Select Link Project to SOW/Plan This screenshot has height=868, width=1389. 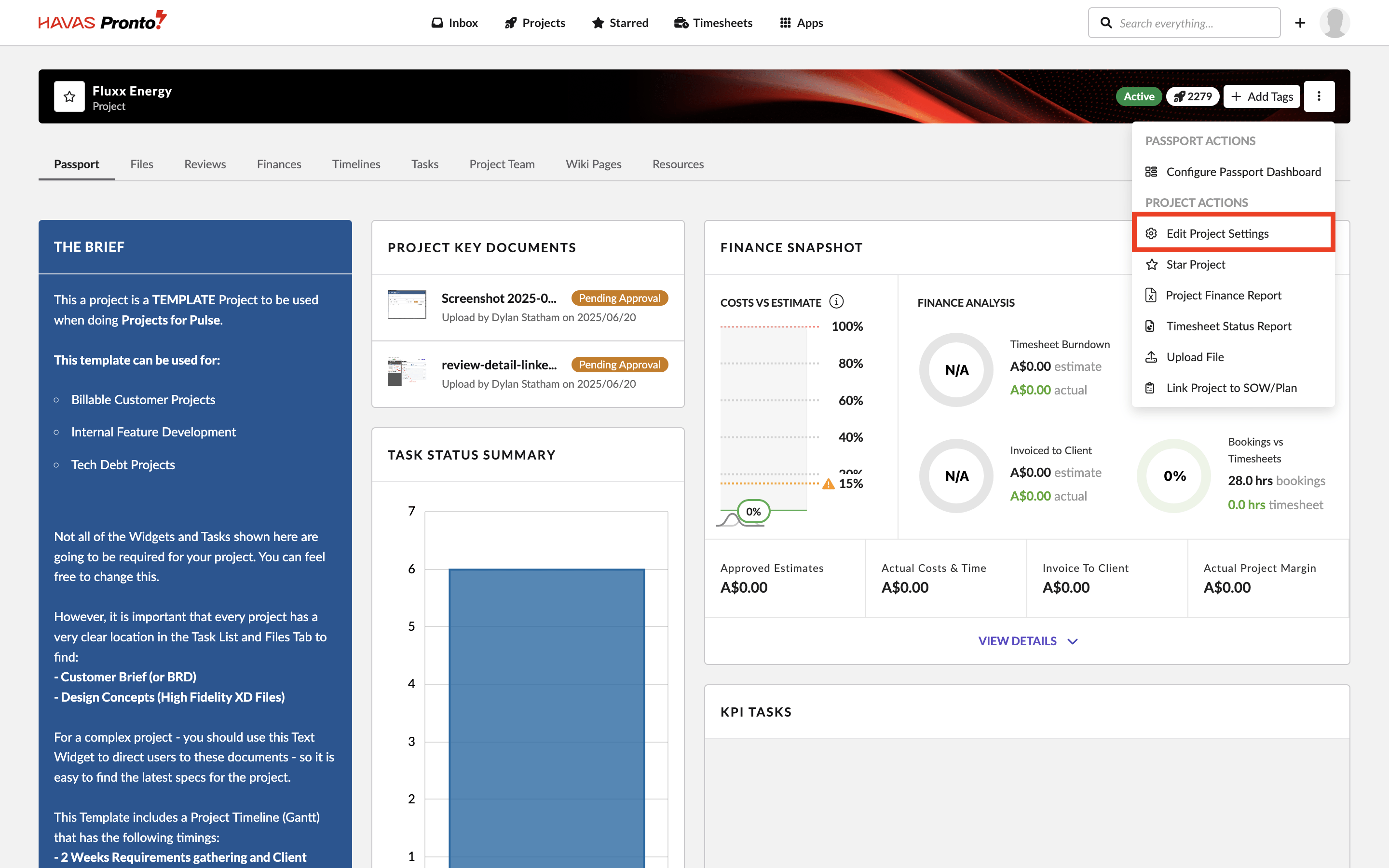point(1233,388)
